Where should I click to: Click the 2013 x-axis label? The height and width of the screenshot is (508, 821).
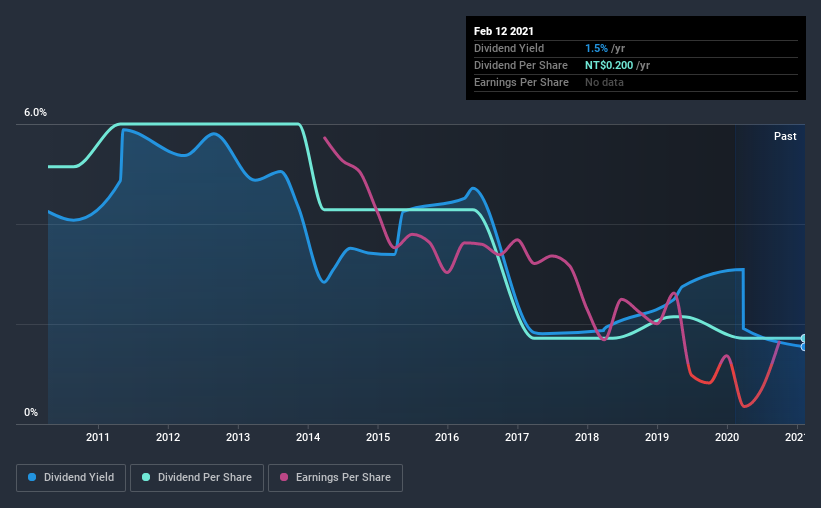[238, 437]
